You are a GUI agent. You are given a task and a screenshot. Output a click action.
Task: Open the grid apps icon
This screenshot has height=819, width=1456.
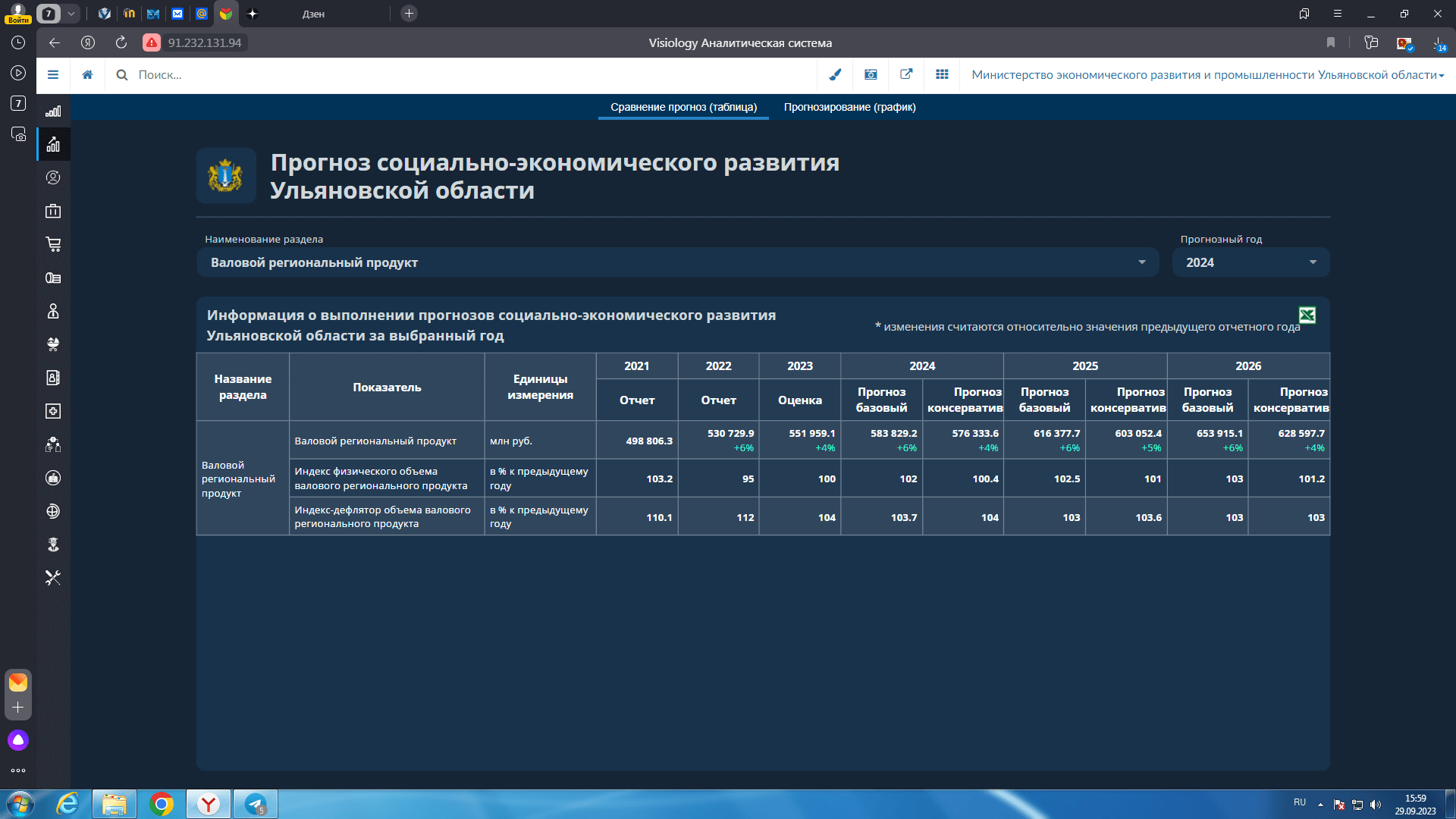(942, 75)
